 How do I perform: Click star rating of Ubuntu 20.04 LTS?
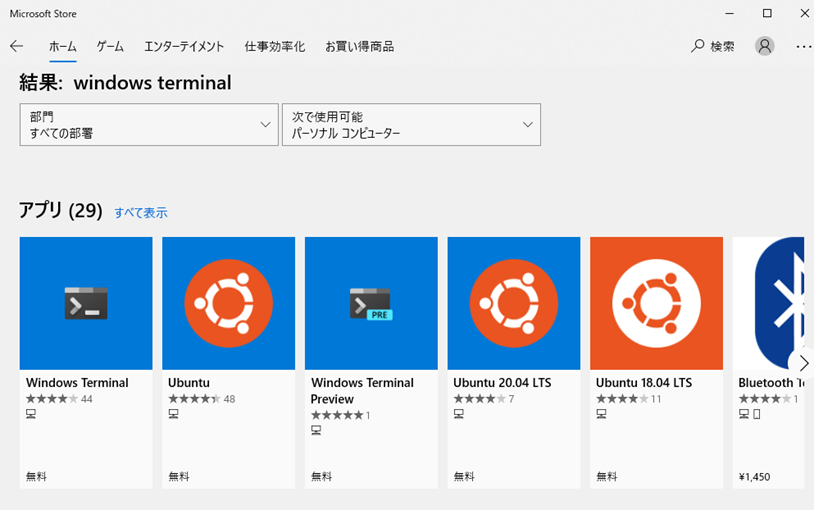click(x=480, y=399)
